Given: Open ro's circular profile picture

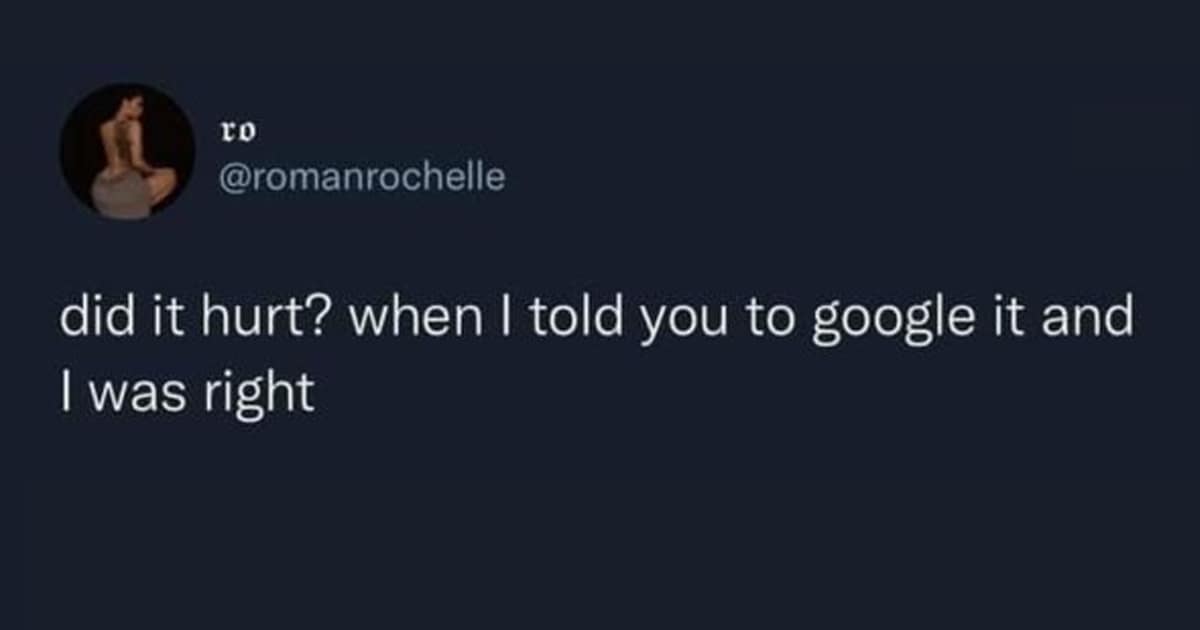Looking at the screenshot, I should click(127, 151).
